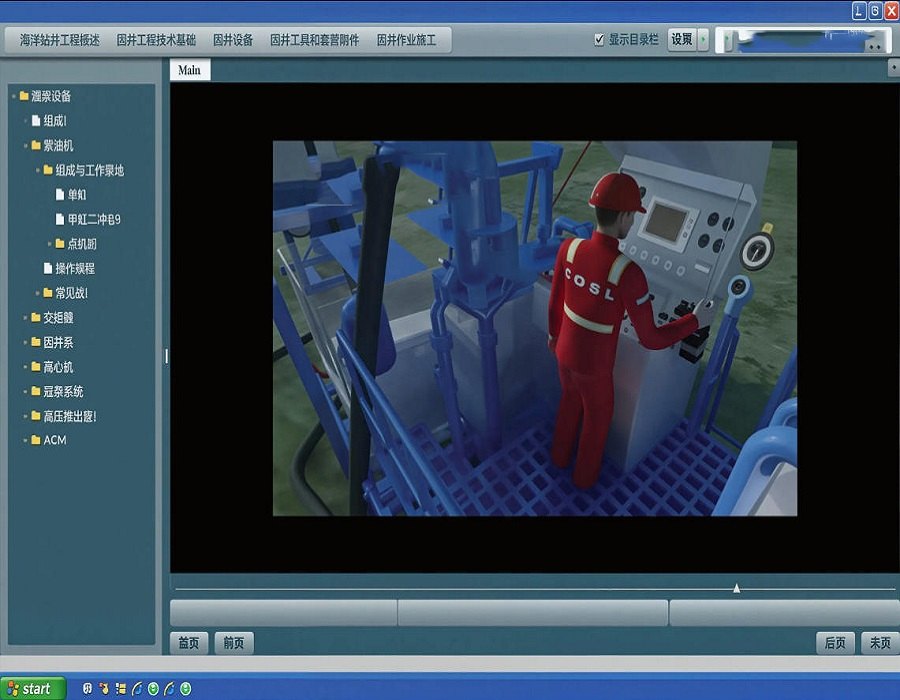This screenshot has width=900, height=700.
Task: Expand the 交矩 tree node
Action: 25,318
